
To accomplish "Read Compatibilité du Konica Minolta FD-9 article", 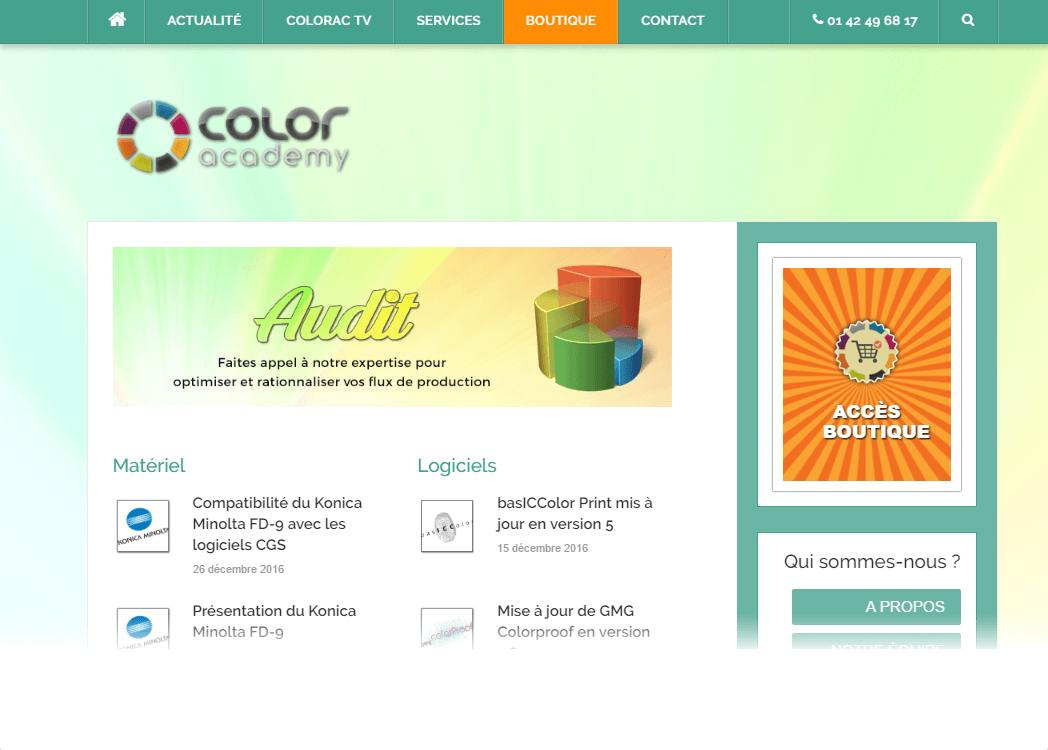I will tap(277, 524).
